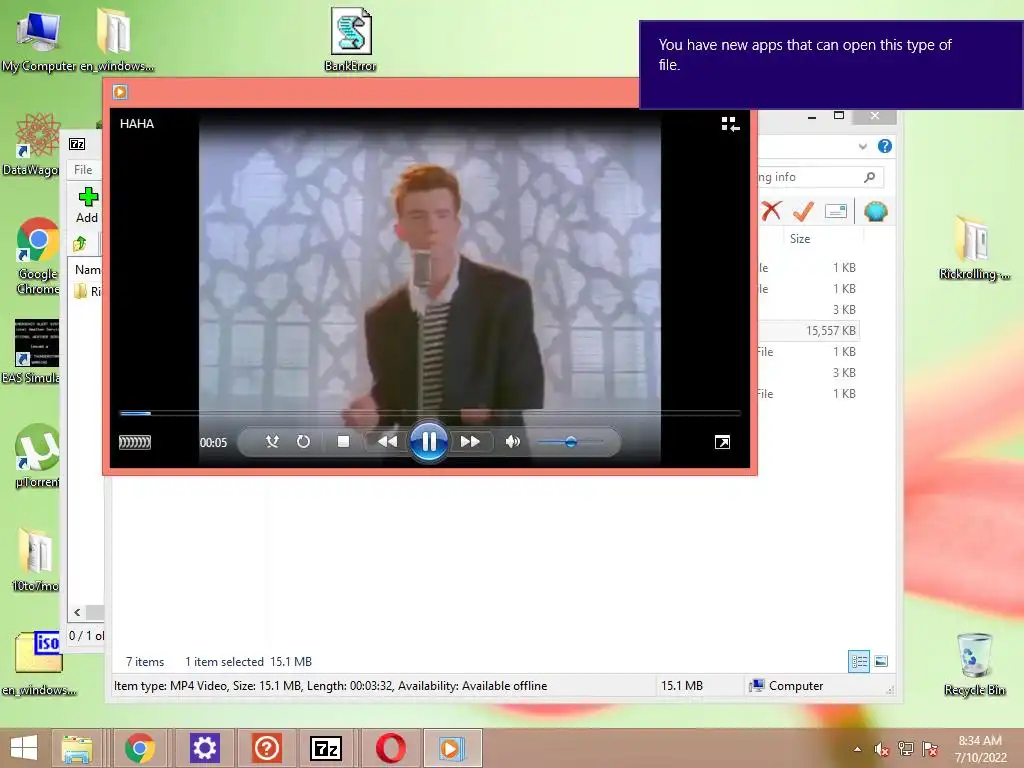Open the en_windows iso file icon
1024x768 pixels.
click(x=38, y=663)
